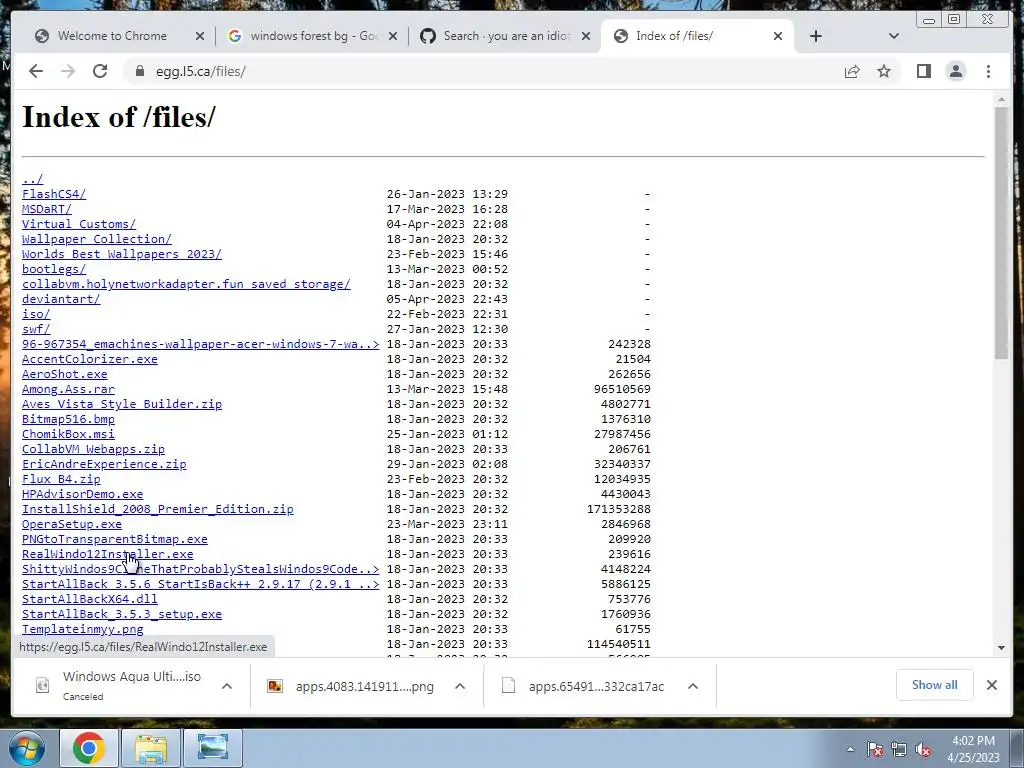This screenshot has width=1024, height=768.
Task: Open the bootlegs/ folder
Action: 54,269
